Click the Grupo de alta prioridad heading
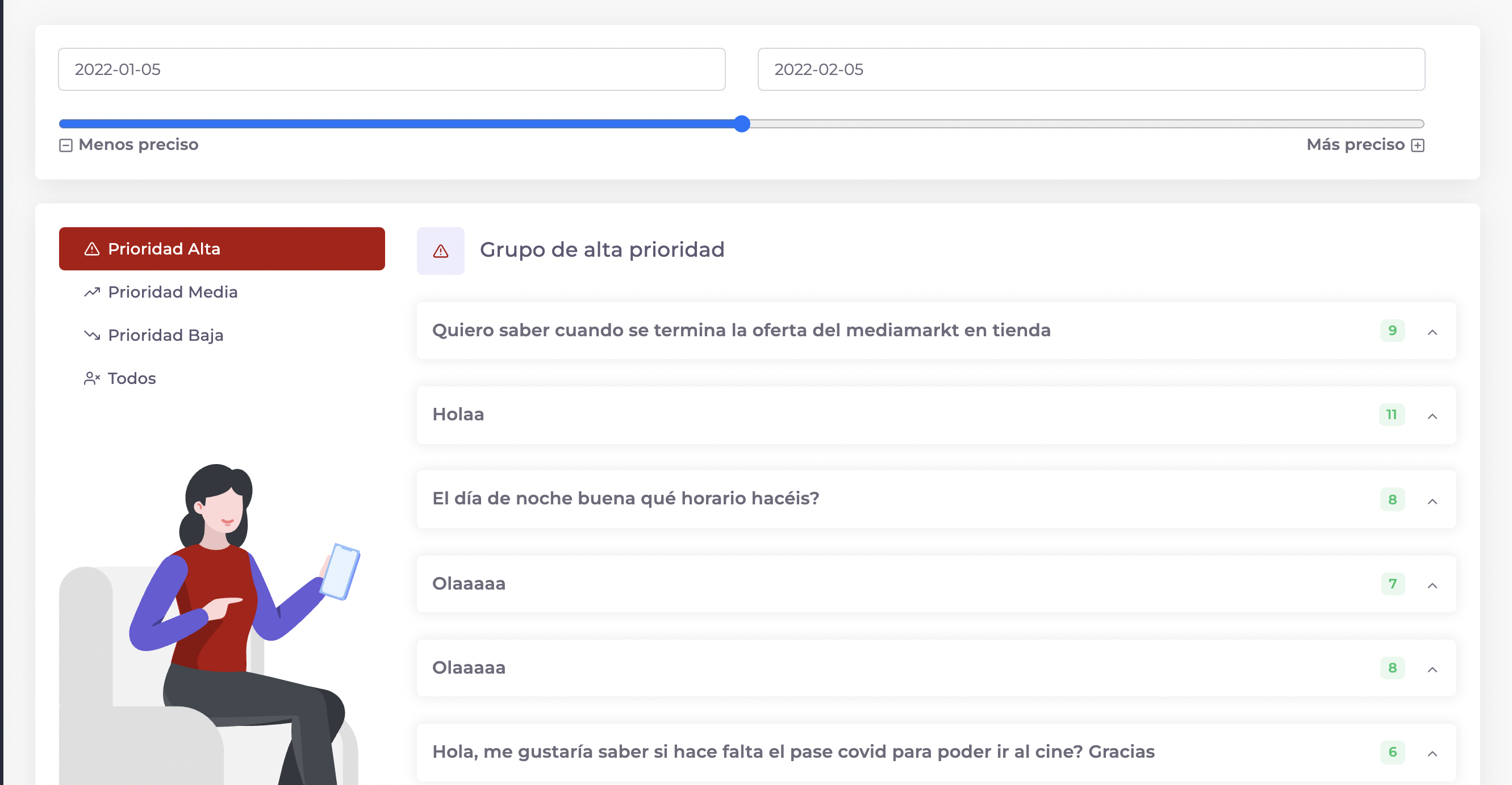Viewport: 1512px width, 785px height. (x=602, y=250)
